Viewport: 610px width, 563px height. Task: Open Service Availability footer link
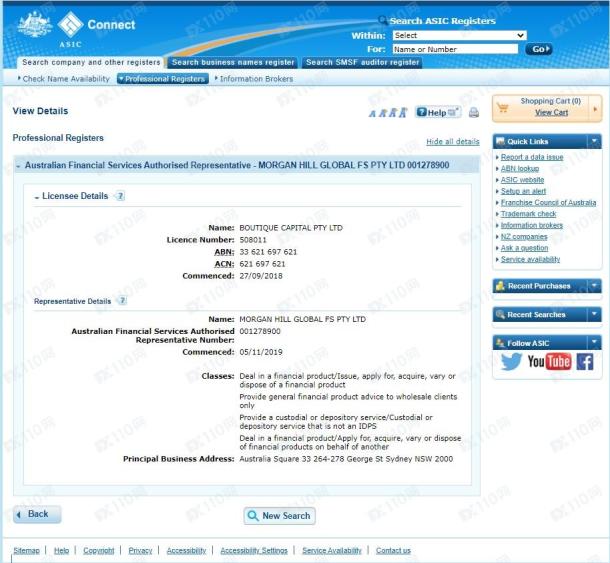(332, 551)
